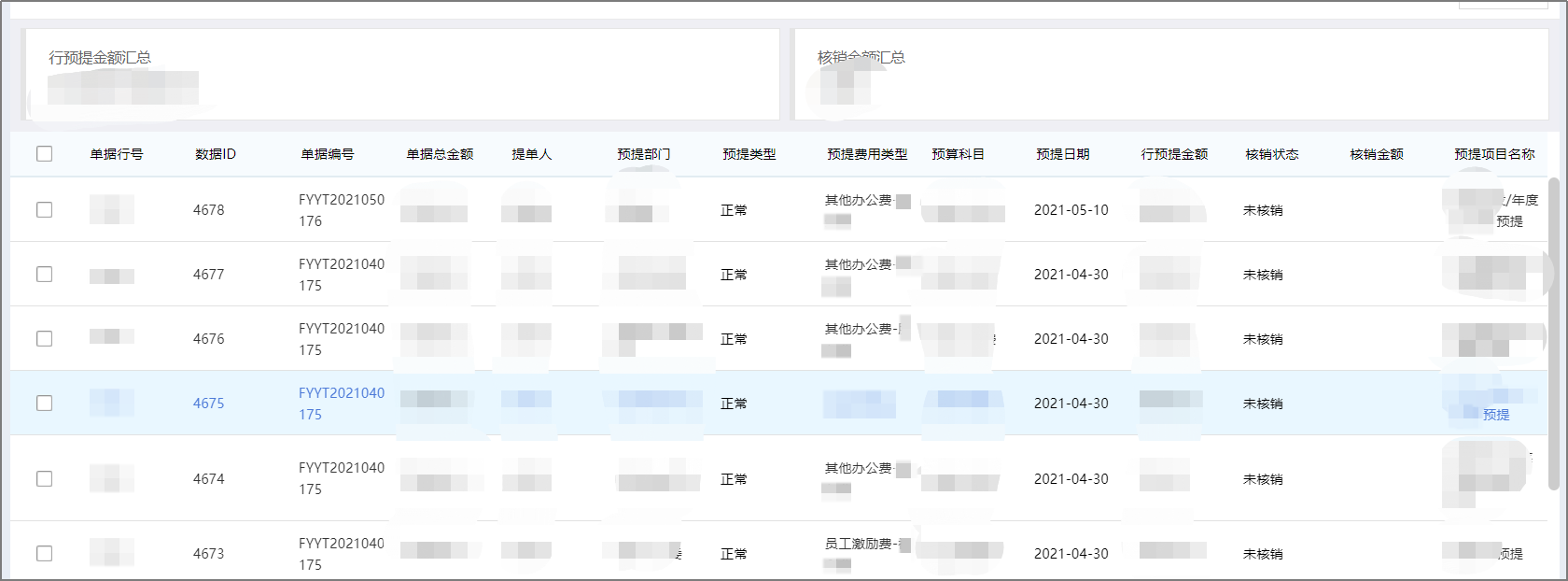Screen dimensions: 1568x581
Task: Click the 行预提金额 column header
Action: (1174, 154)
